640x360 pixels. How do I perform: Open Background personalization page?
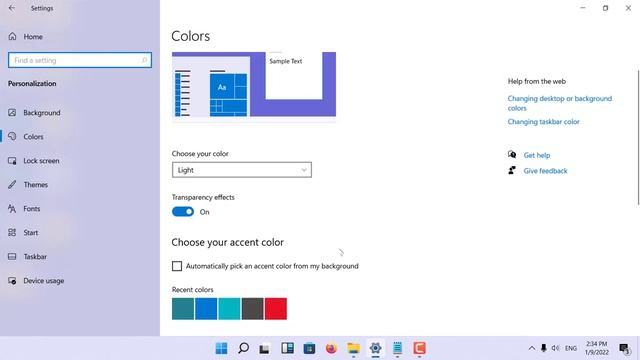click(x=42, y=113)
